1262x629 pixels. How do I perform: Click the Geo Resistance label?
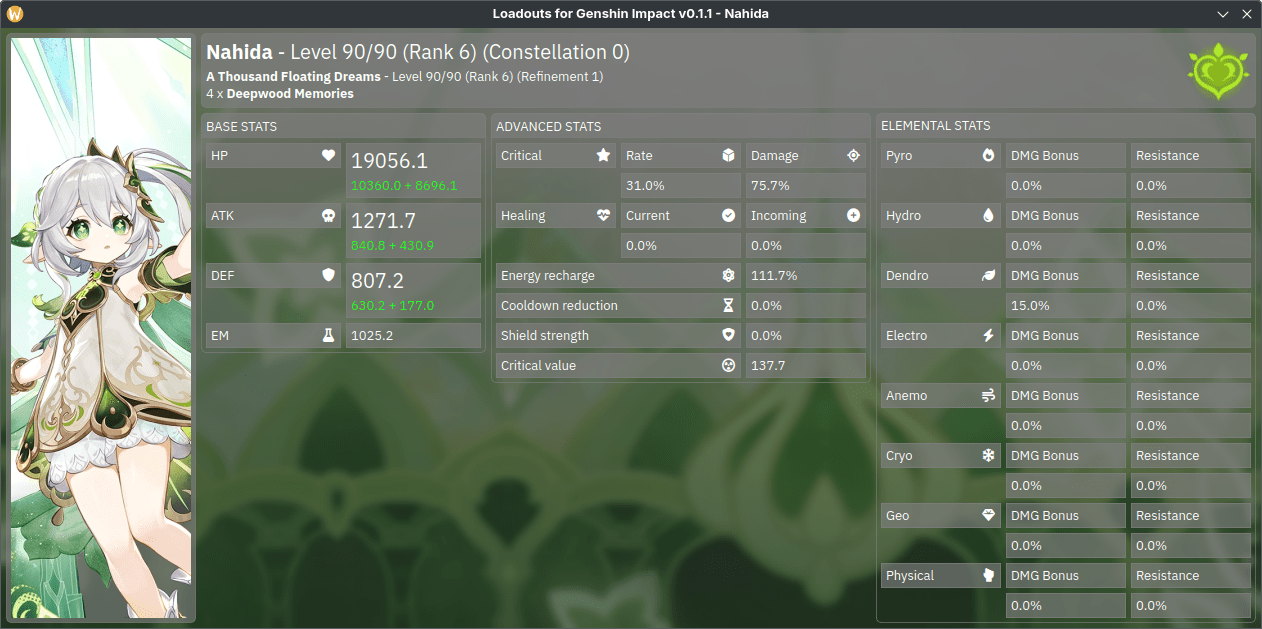[1167, 516]
